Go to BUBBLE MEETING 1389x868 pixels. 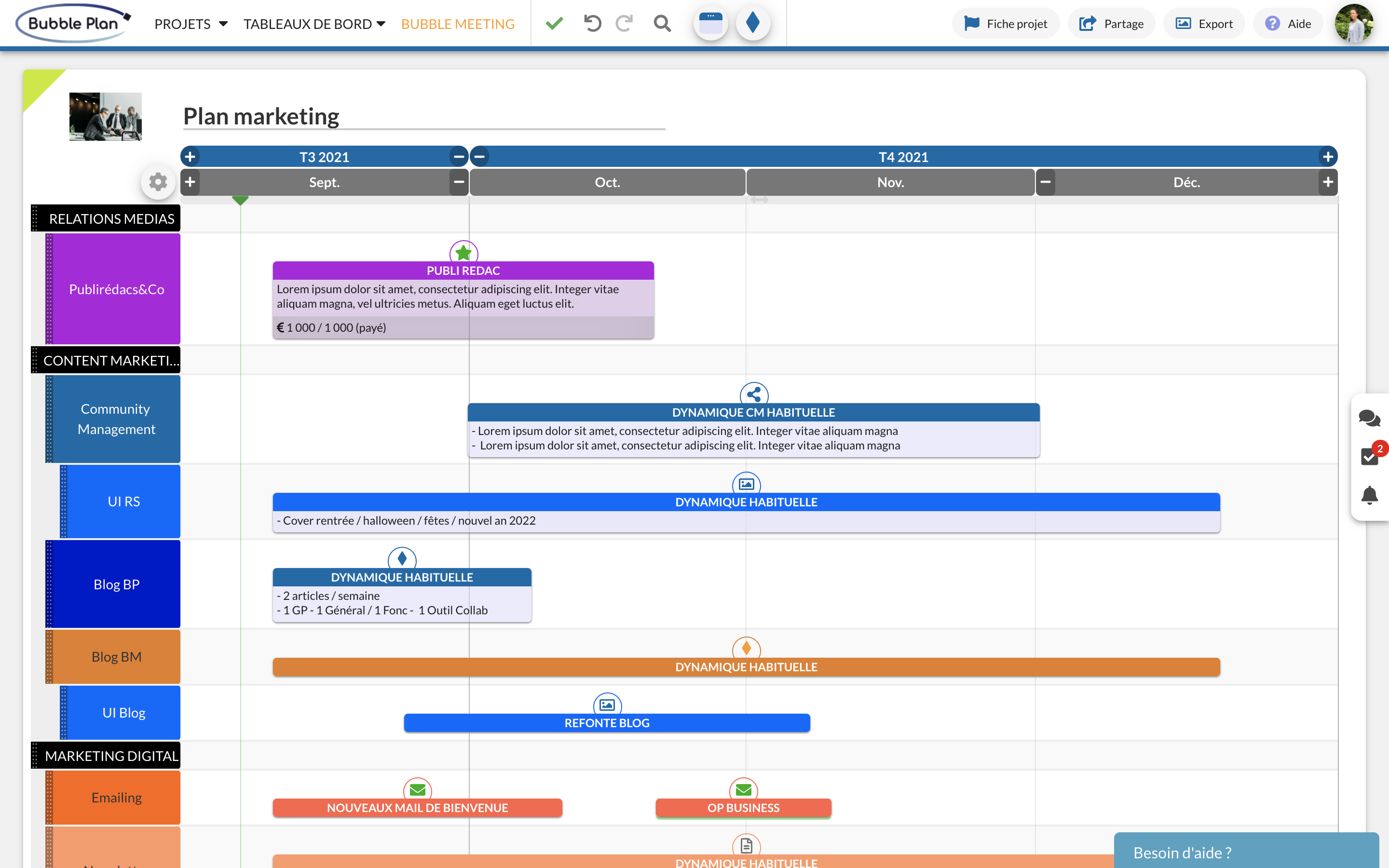click(x=457, y=24)
